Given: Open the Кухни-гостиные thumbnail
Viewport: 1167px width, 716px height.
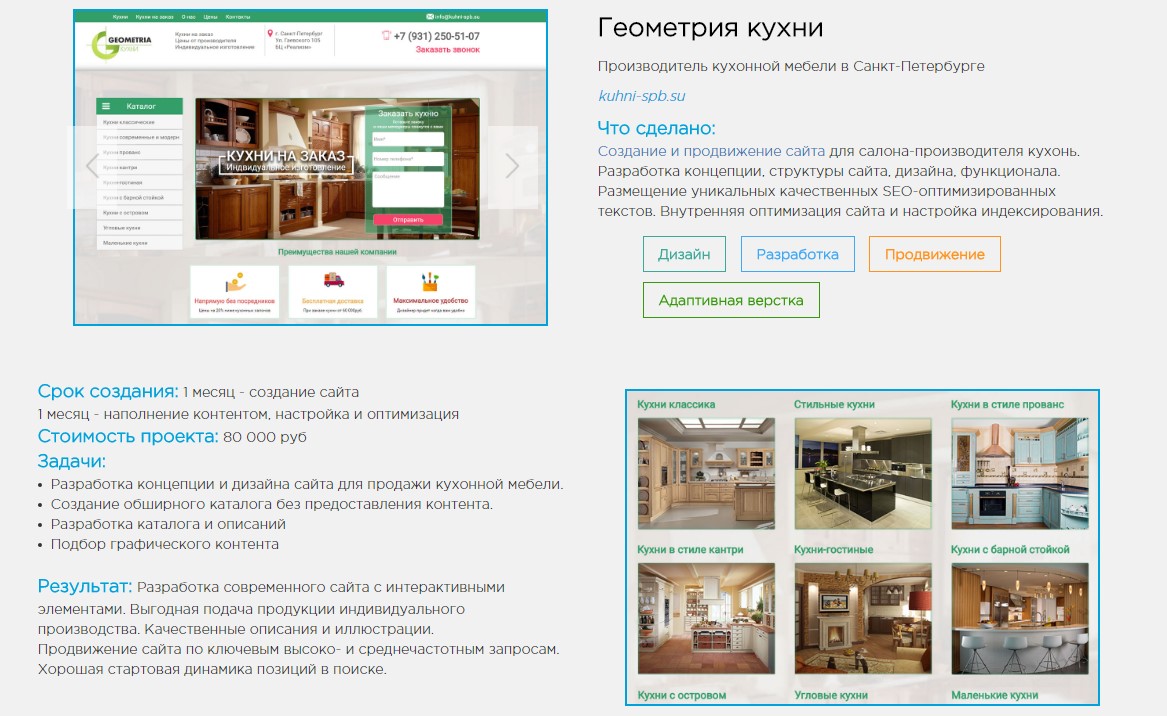Looking at the screenshot, I should click(863, 618).
